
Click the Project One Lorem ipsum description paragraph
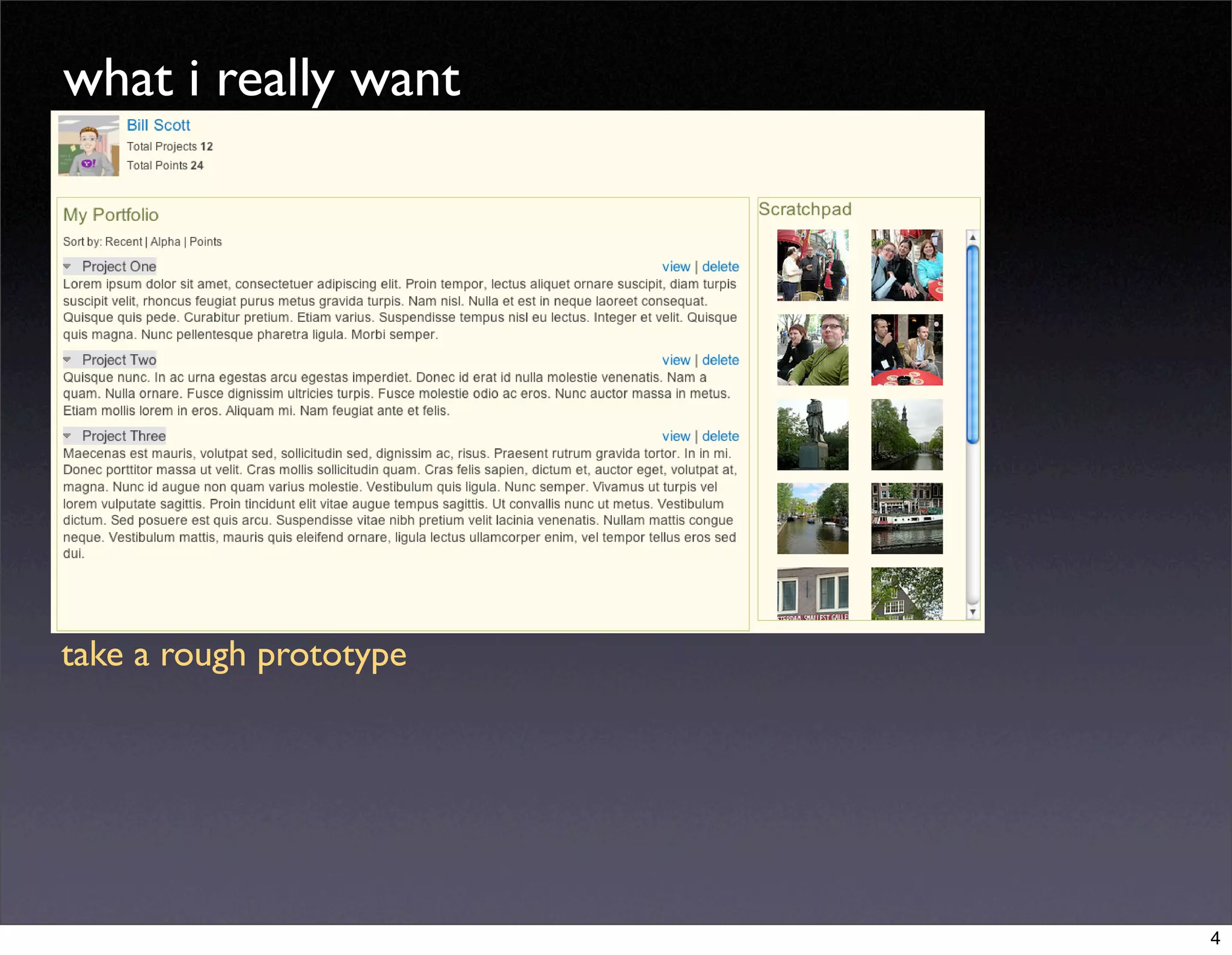(x=400, y=309)
